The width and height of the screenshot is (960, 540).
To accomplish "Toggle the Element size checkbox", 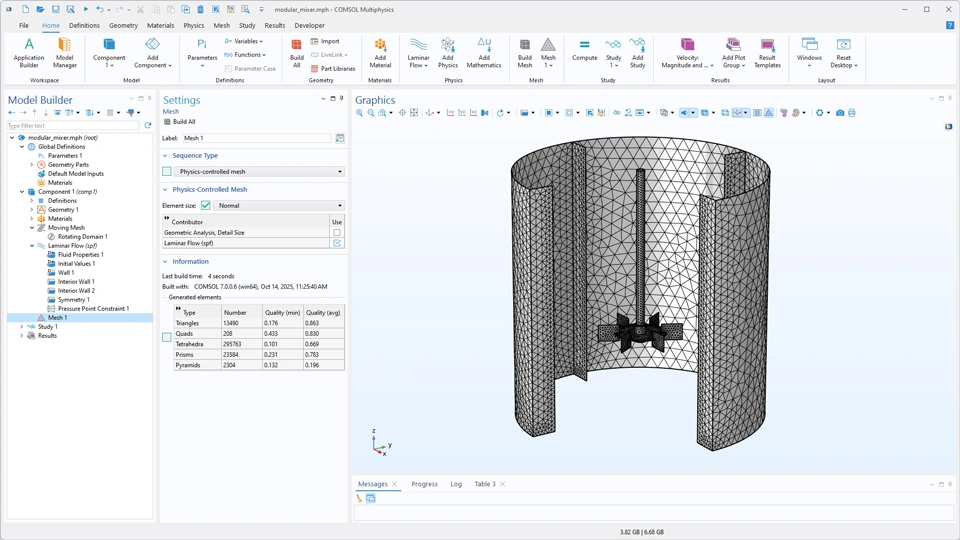I will [x=206, y=206].
